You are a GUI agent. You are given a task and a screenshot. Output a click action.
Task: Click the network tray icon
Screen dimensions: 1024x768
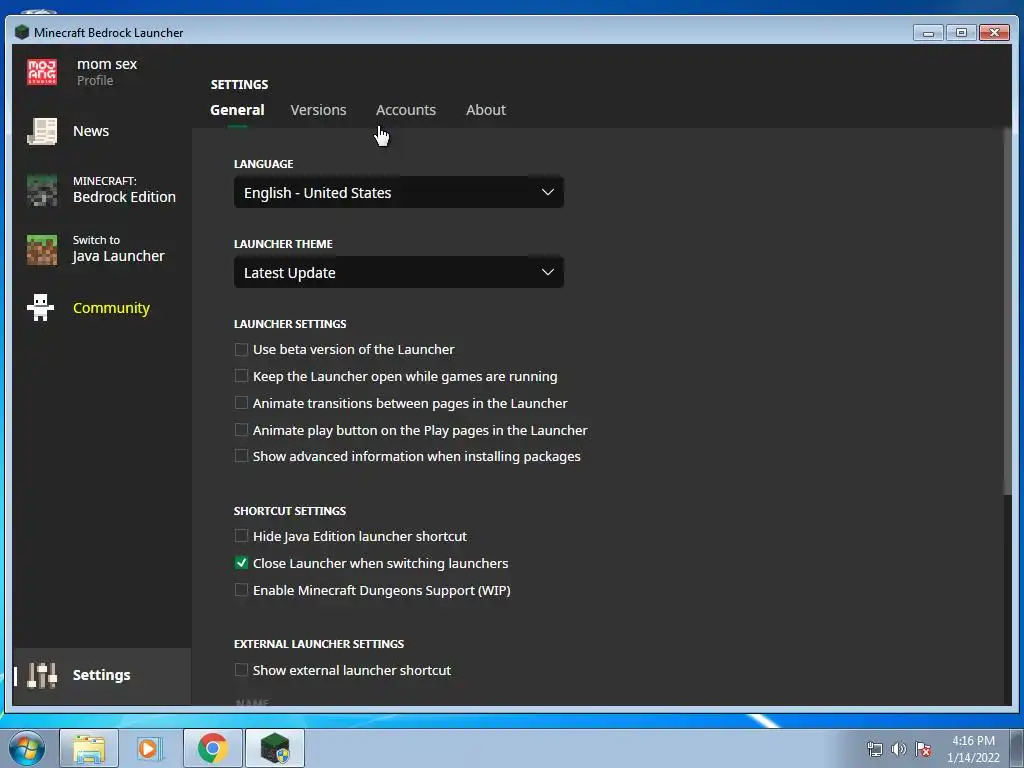coord(874,748)
